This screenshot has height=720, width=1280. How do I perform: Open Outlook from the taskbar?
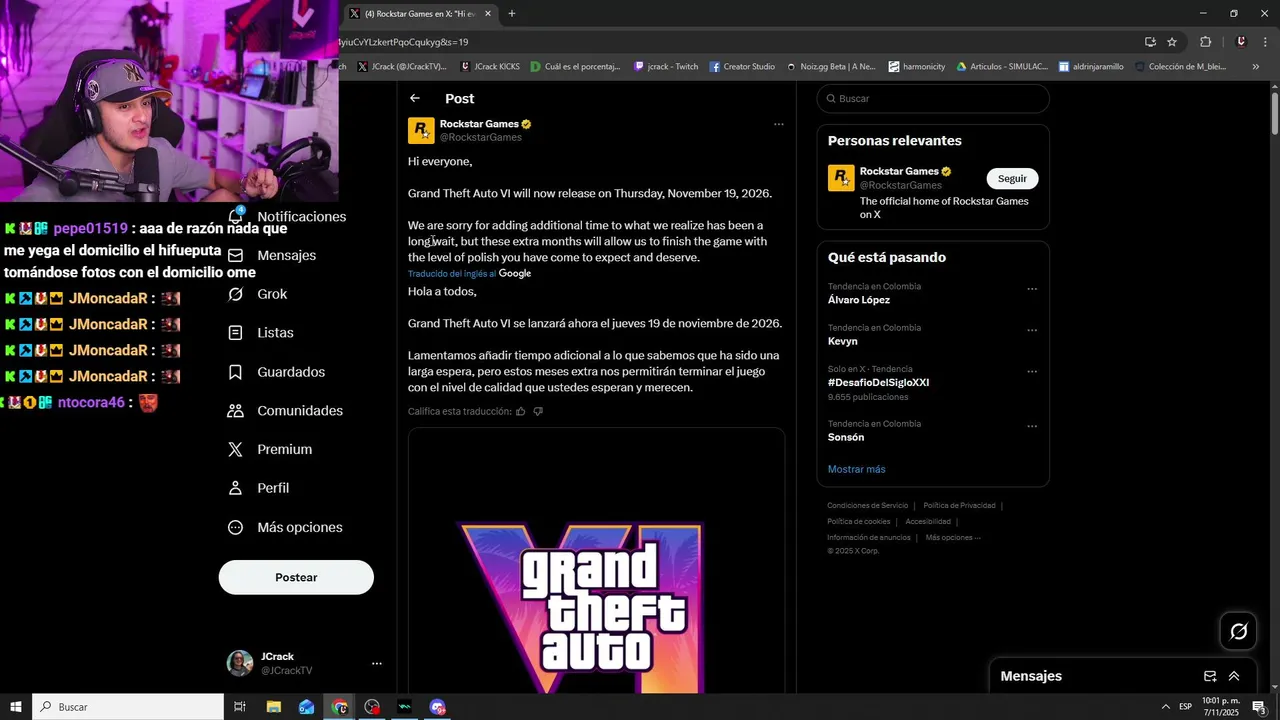pyautogui.click(x=306, y=707)
